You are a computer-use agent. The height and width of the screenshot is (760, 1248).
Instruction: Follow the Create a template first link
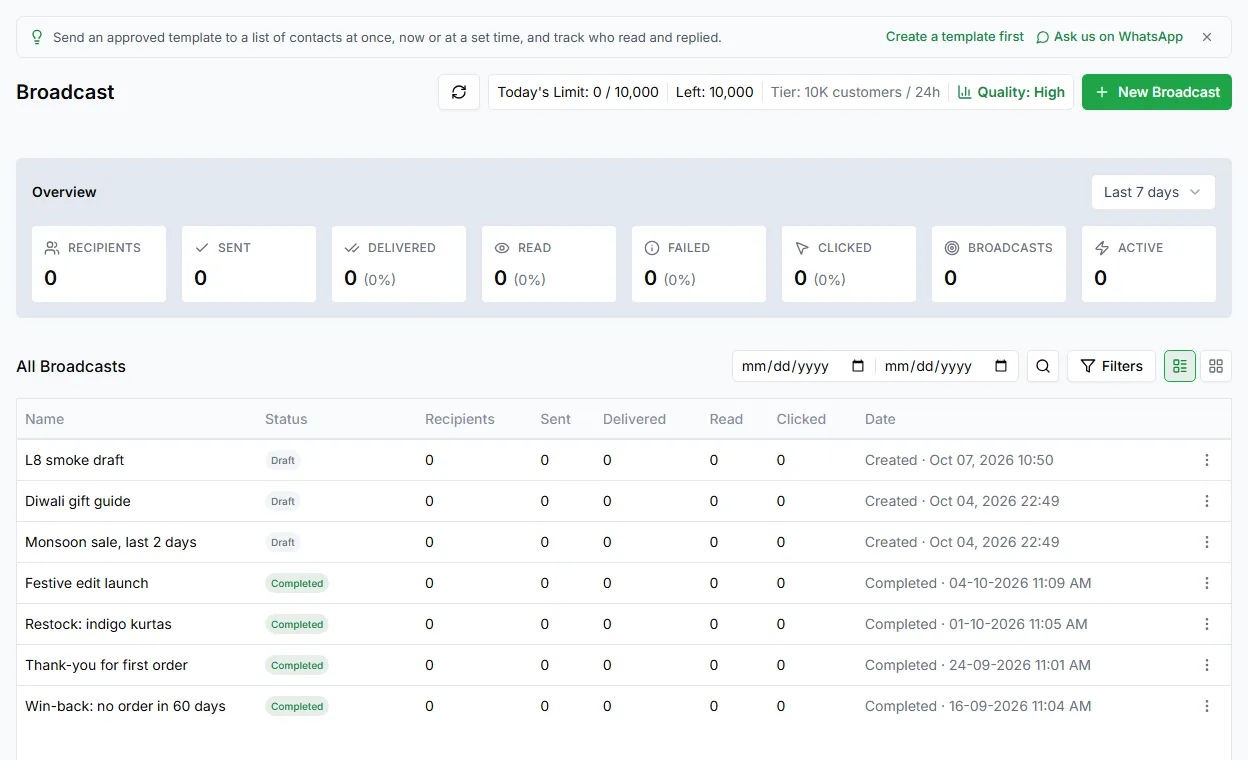pos(955,37)
